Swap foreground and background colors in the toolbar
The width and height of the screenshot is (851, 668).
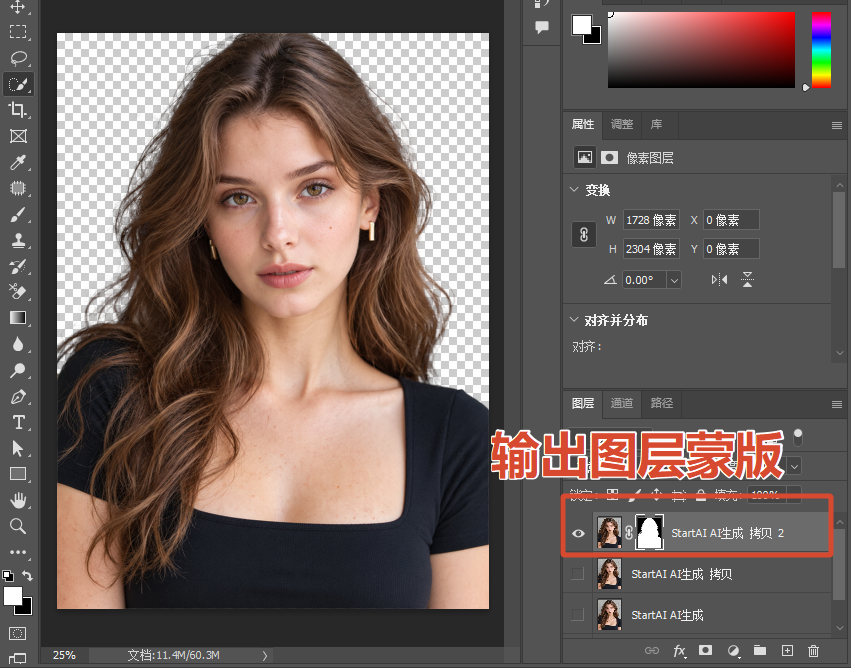point(27,575)
